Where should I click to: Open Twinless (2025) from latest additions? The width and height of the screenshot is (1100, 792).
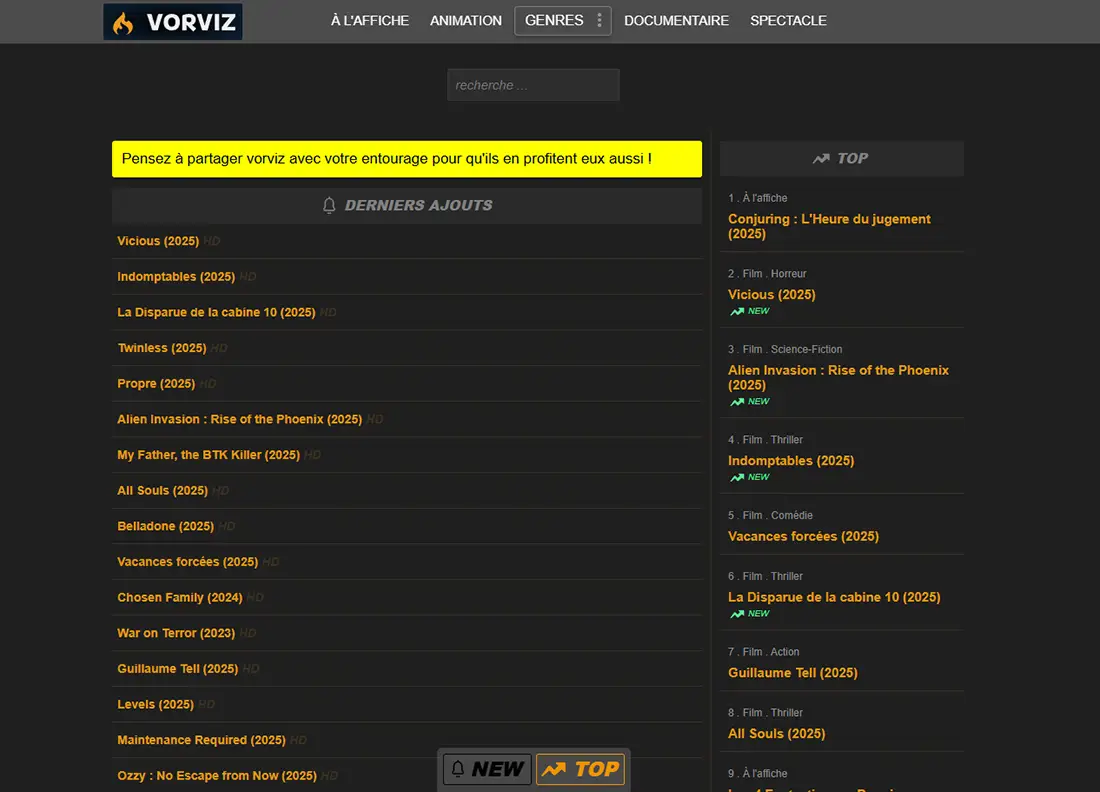point(161,348)
